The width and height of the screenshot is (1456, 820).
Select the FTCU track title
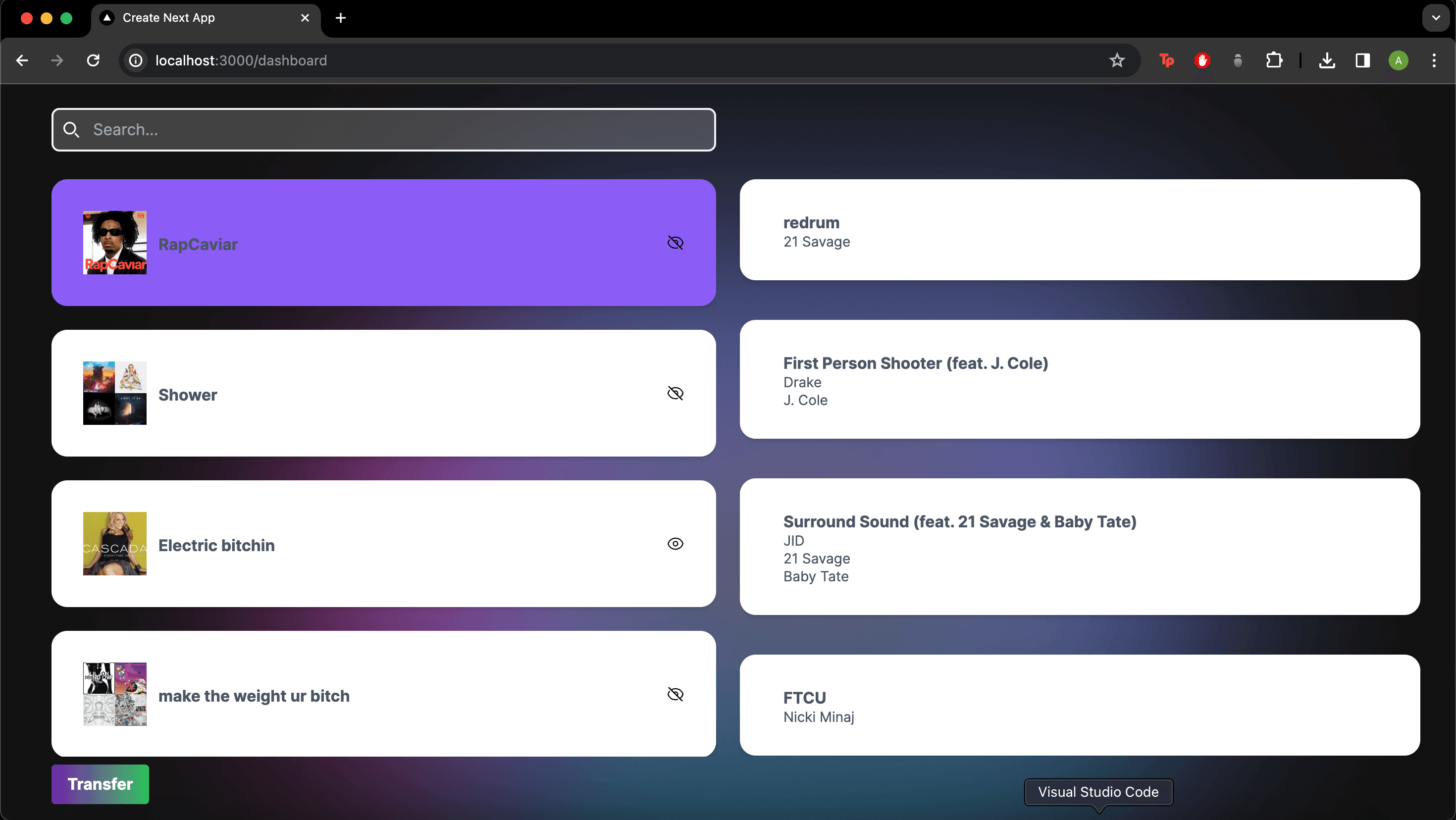pyautogui.click(x=804, y=698)
